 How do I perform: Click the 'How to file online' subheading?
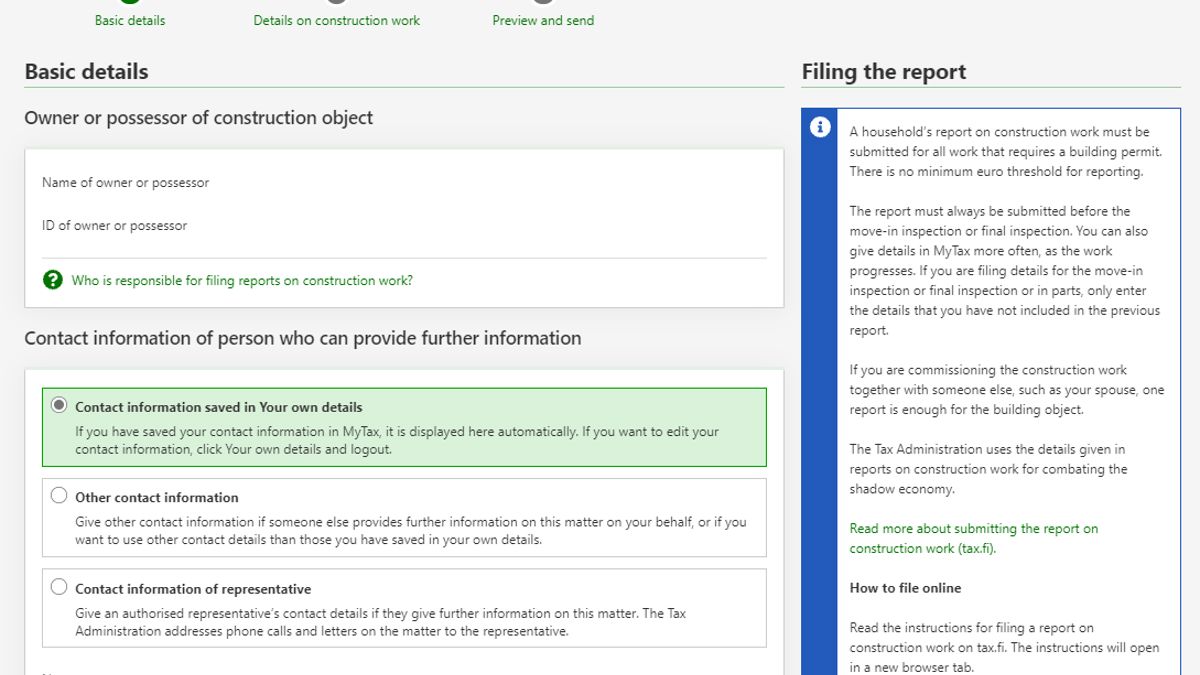coord(905,588)
